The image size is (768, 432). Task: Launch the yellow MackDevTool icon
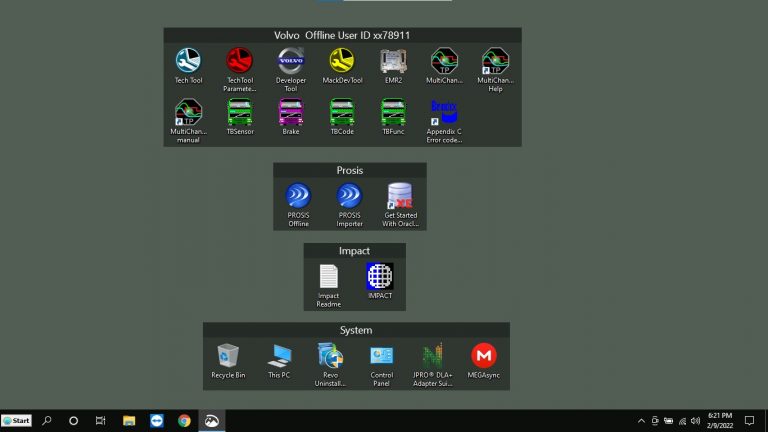click(x=342, y=61)
